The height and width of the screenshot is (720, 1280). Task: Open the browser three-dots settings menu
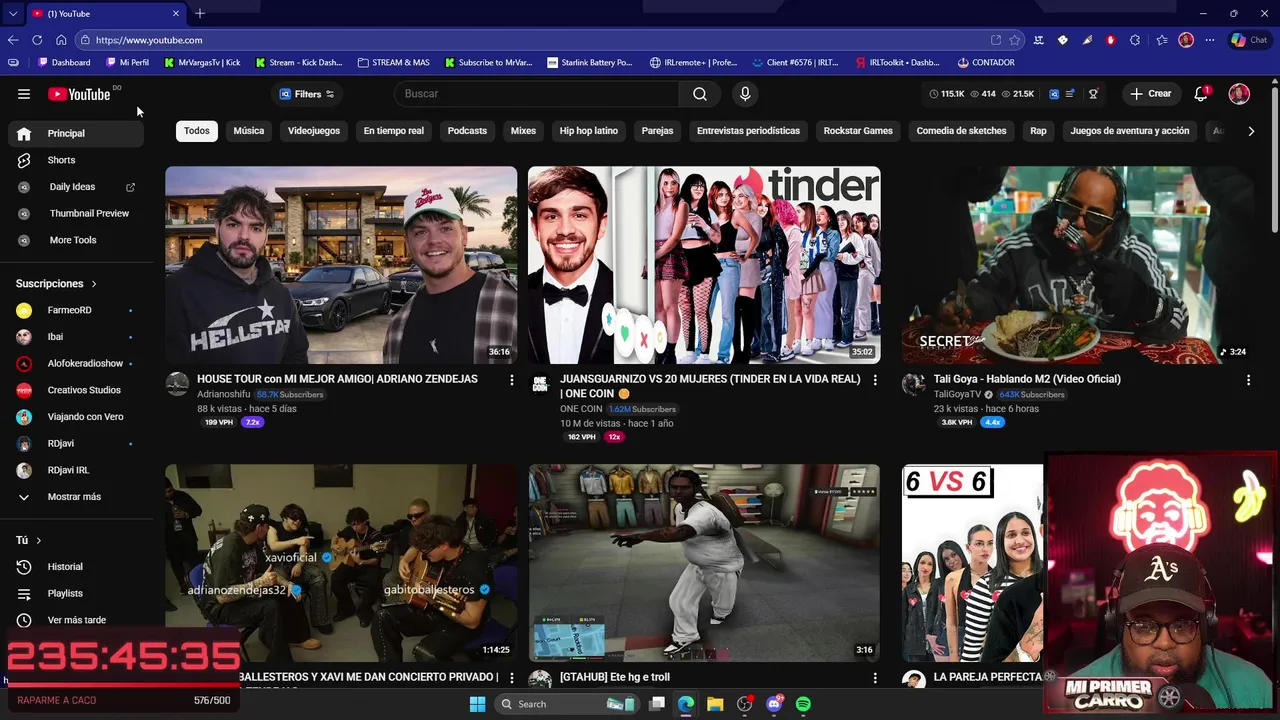coord(1210,40)
